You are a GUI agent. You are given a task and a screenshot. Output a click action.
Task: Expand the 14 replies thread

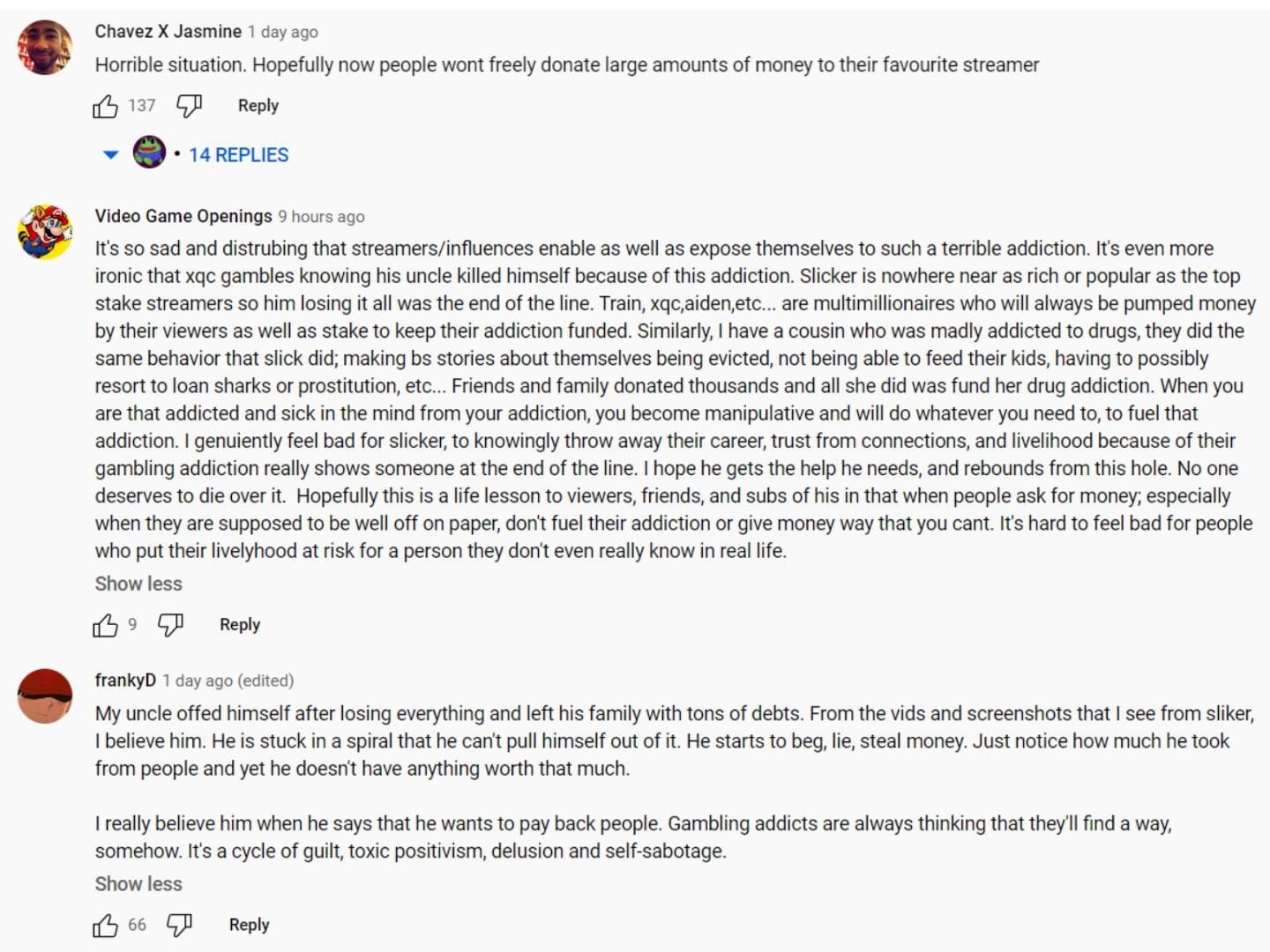[x=238, y=155]
